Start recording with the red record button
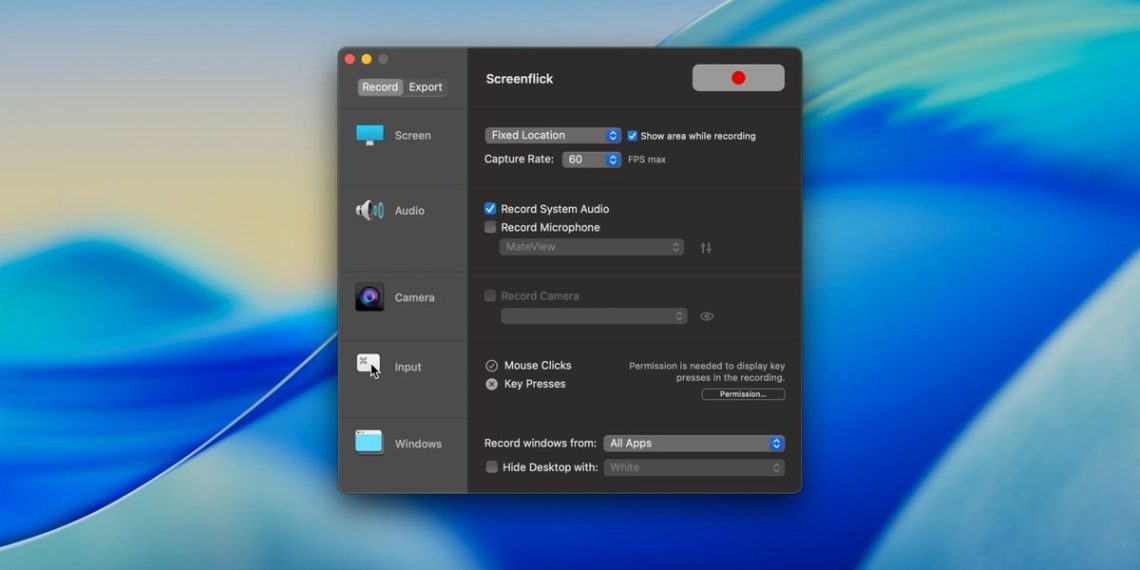The height and width of the screenshot is (570, 1140). [738, 78]
